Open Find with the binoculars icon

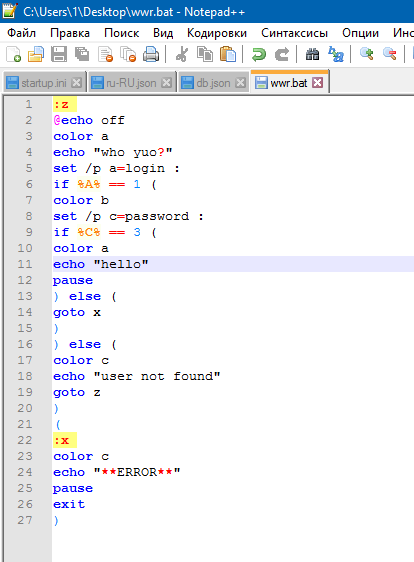pos(313,54)
